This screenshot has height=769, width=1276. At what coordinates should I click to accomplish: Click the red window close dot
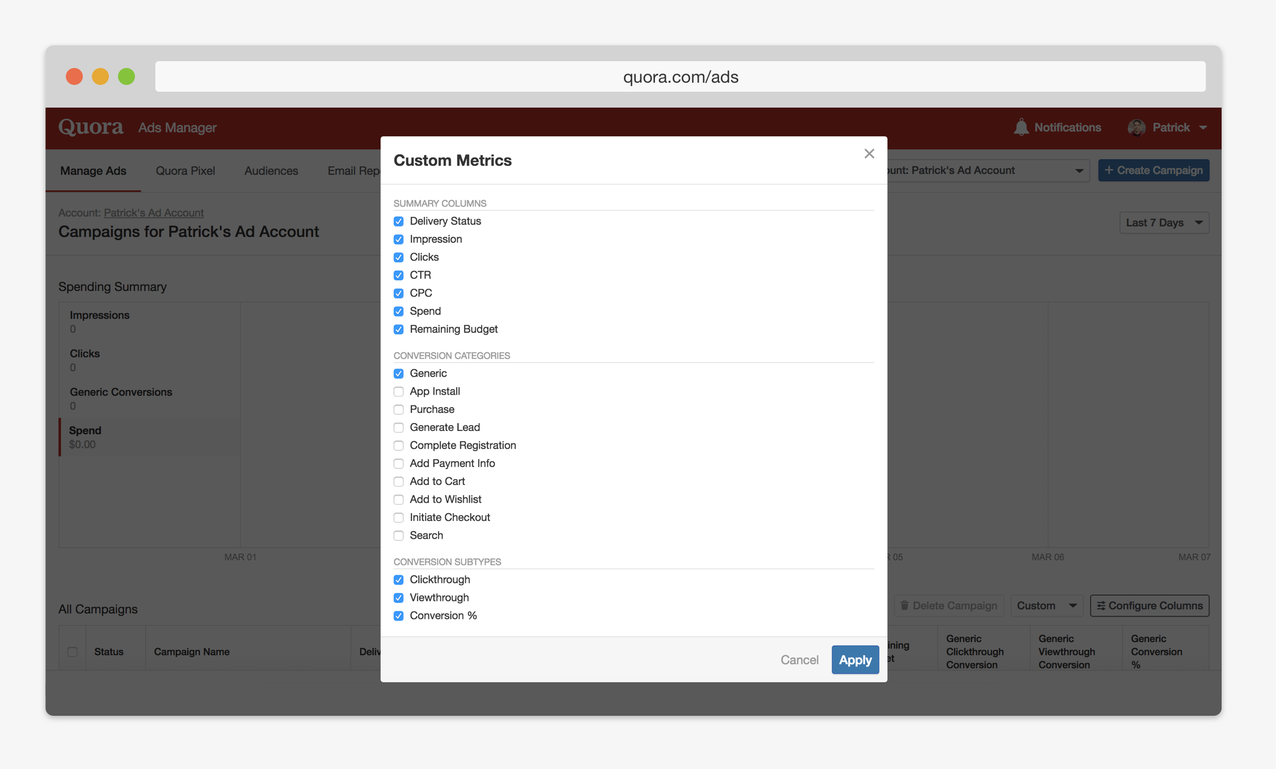[74, 77]
